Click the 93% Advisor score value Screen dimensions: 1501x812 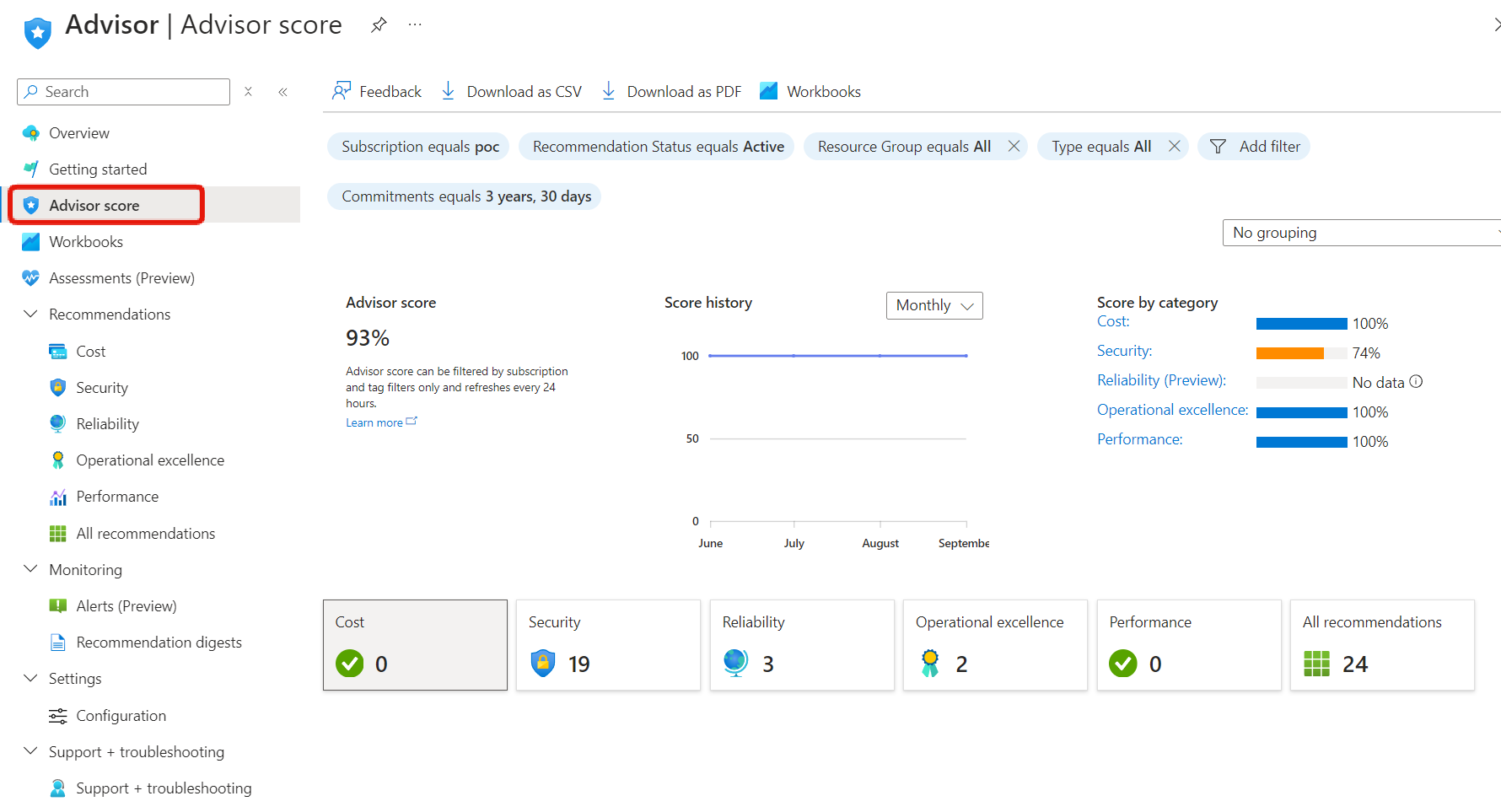(x=368, y=338)
